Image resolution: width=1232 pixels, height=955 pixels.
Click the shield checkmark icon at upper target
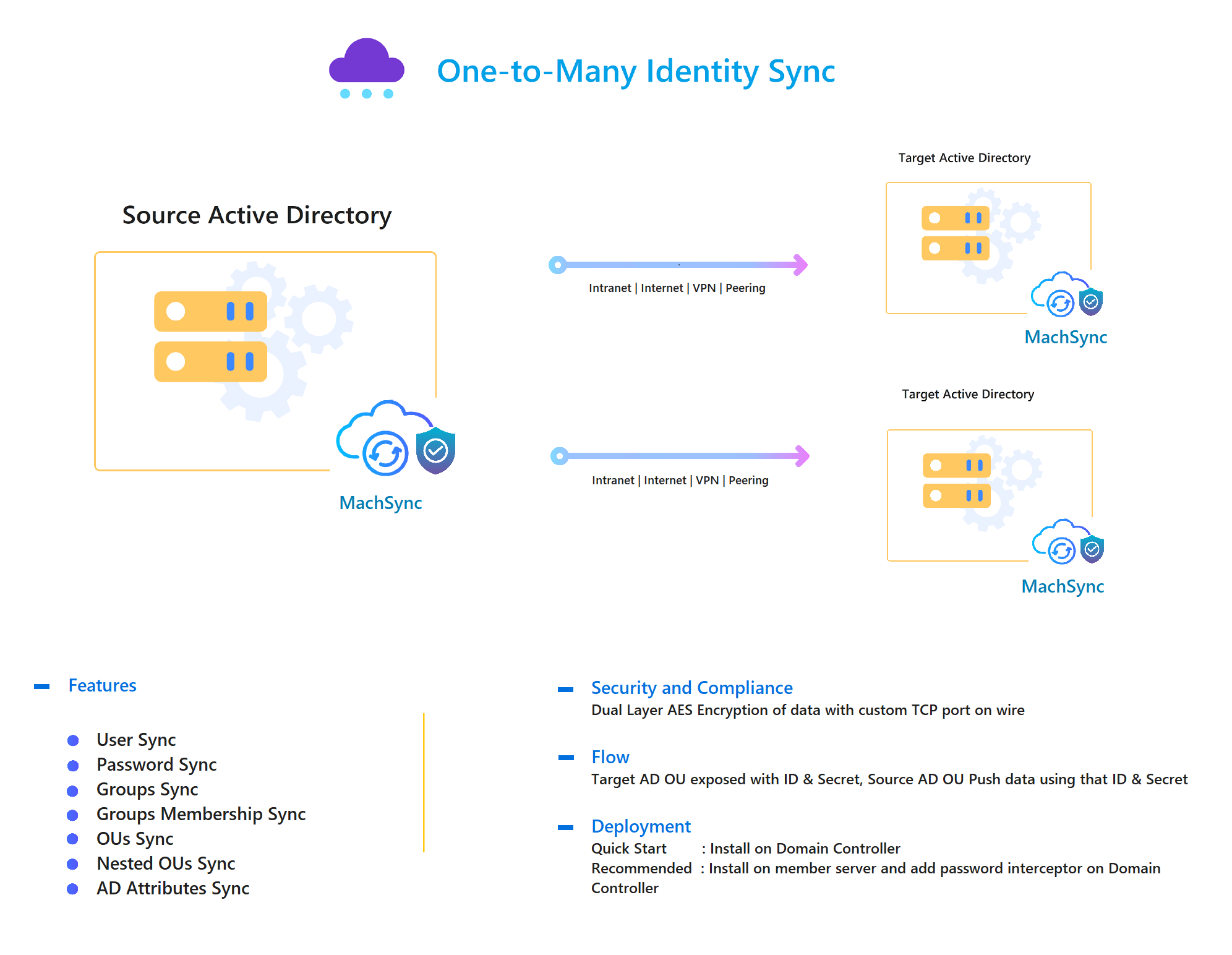point(1091,302)
